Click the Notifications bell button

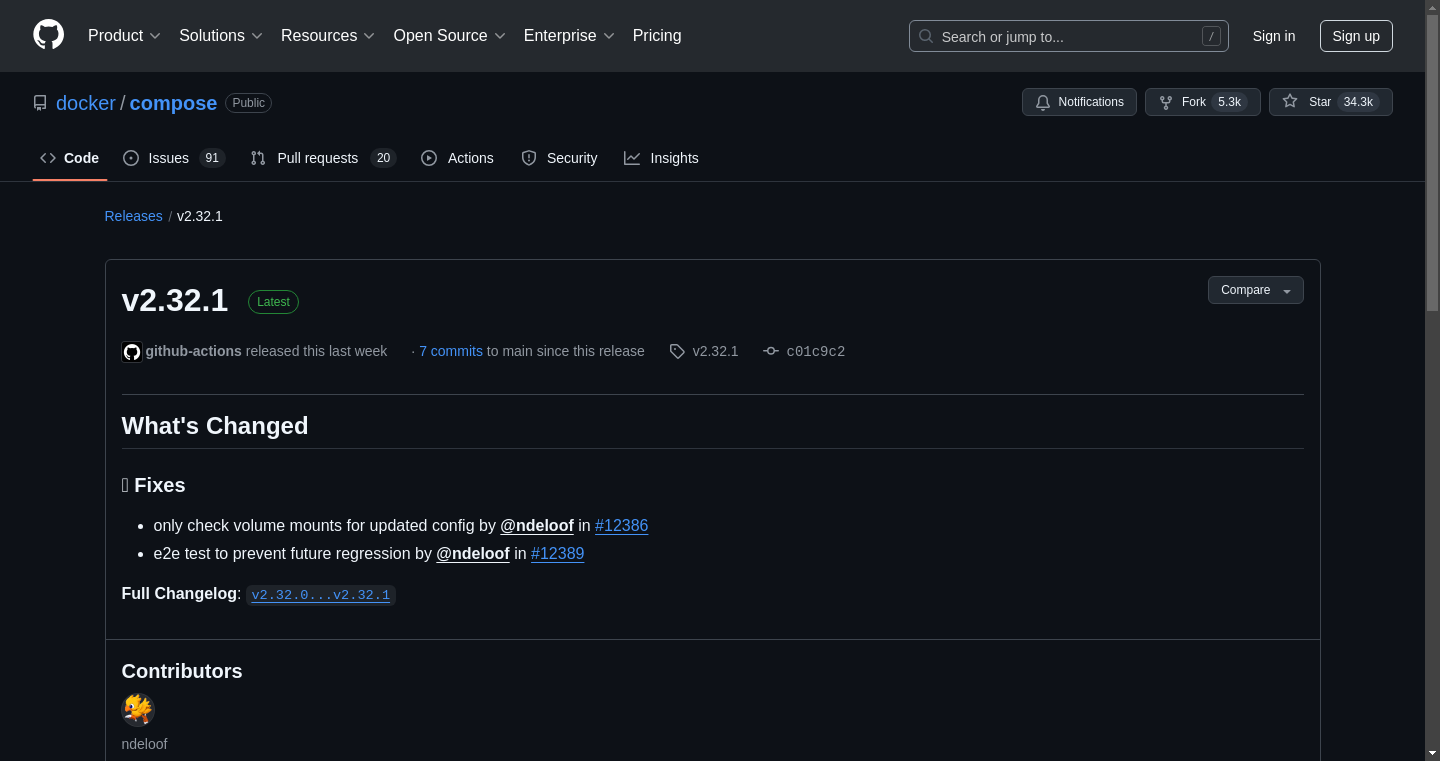[x=1079, y=102]
